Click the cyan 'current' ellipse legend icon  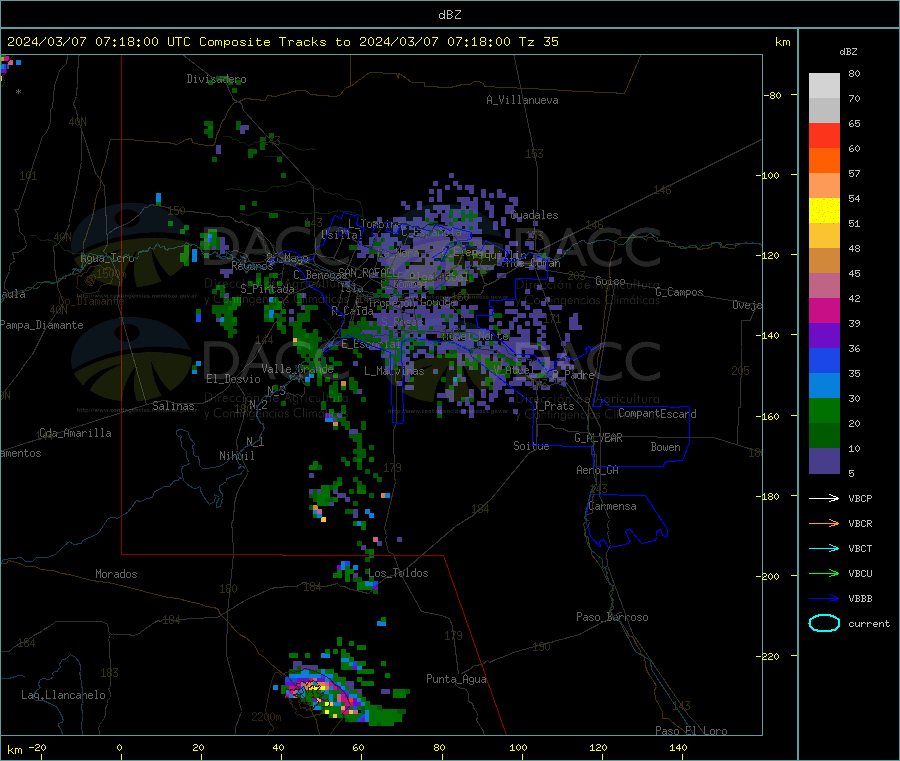[x=824, y=623]
